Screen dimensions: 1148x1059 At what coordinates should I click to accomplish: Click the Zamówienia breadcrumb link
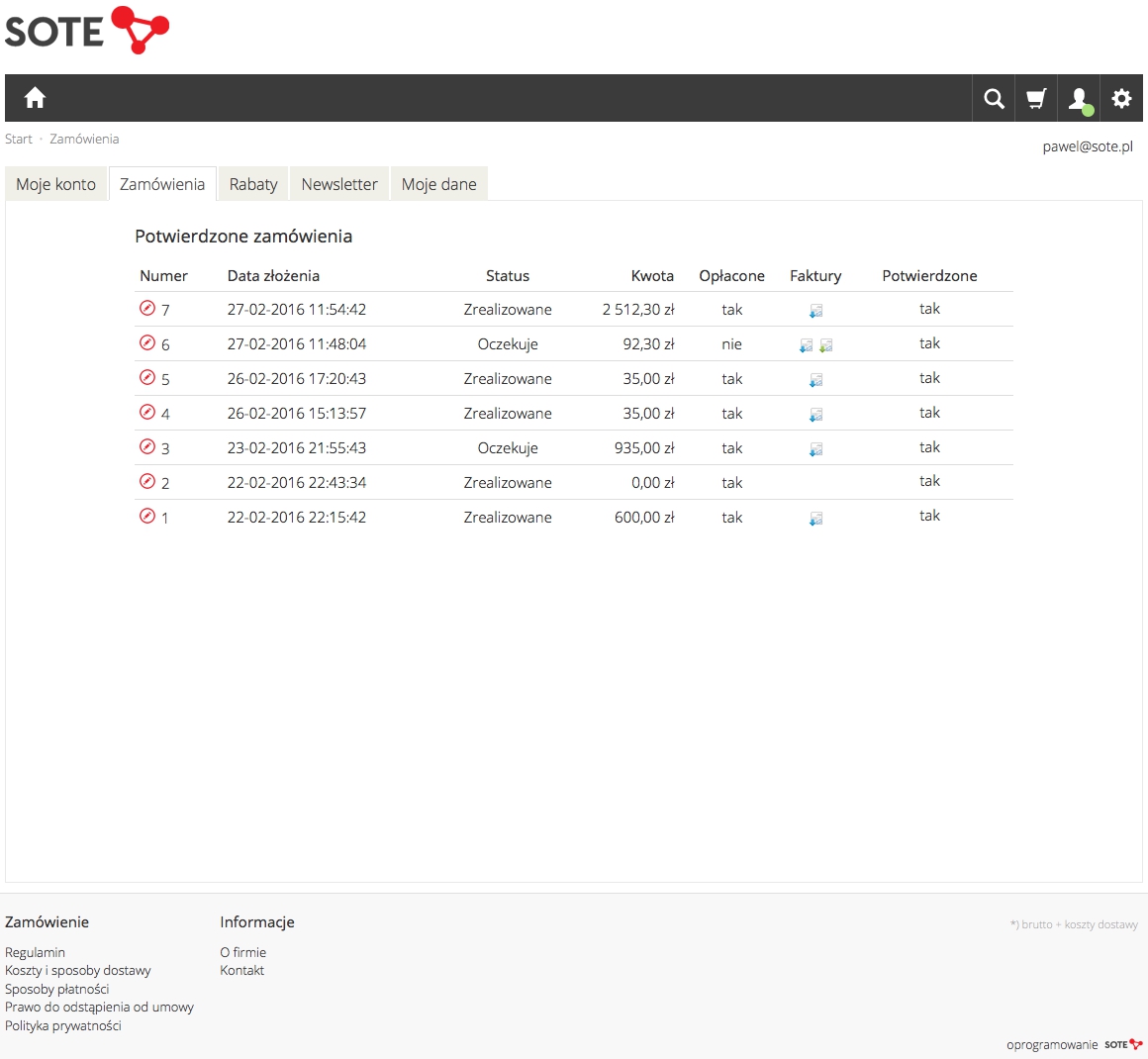click(x=84, y=140)
